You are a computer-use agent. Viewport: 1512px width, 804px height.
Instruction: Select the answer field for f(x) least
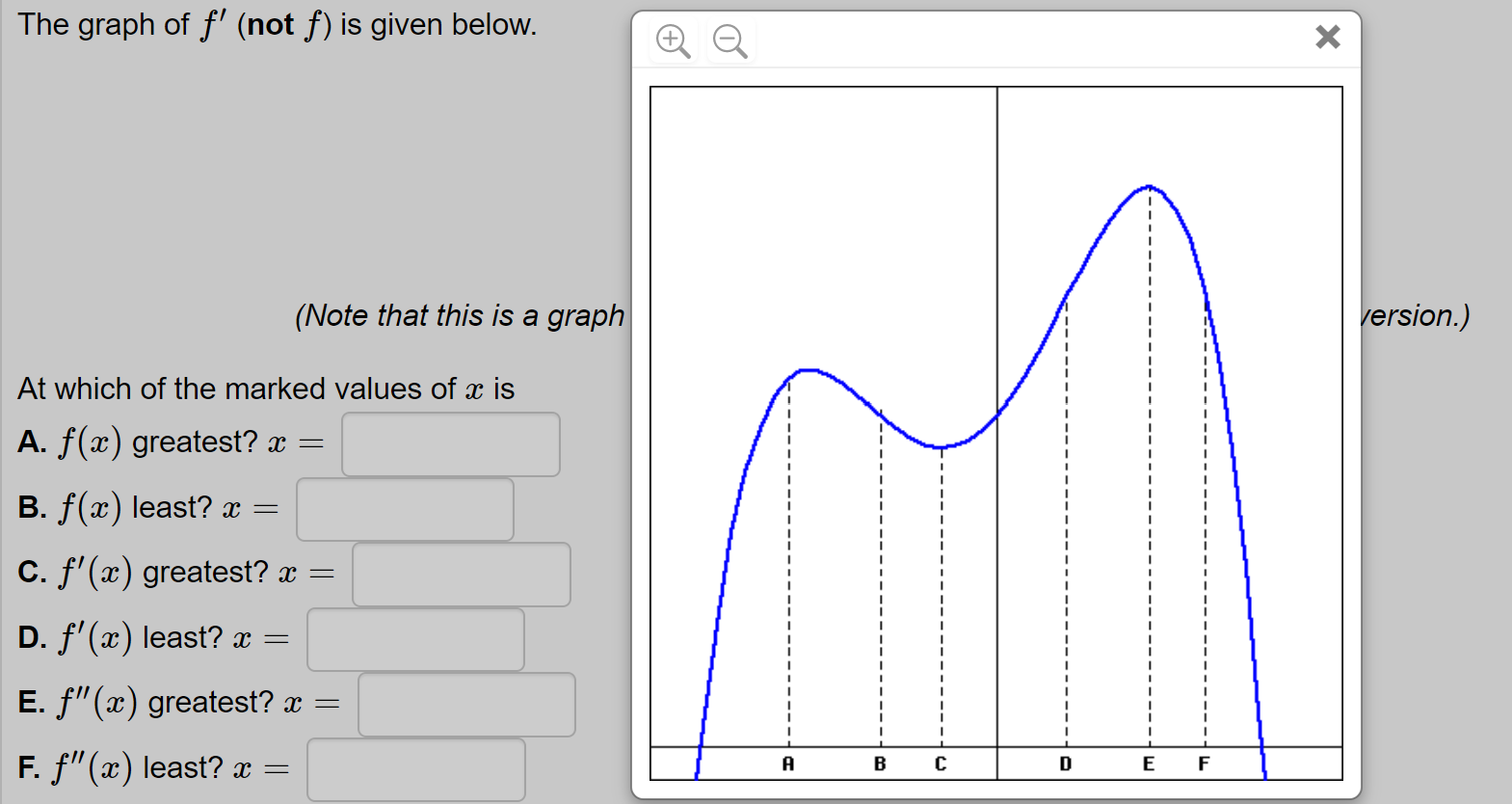click(405, 509)
